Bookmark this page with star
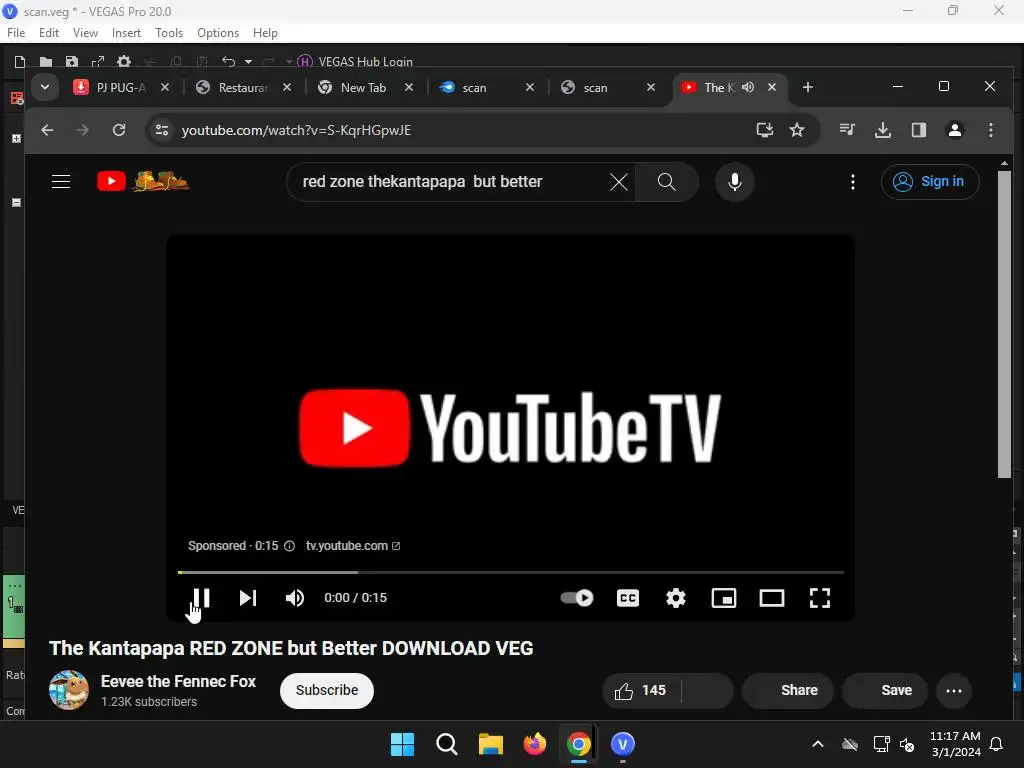Viewport: 1024px width, 768px height. tap(797, 130)
